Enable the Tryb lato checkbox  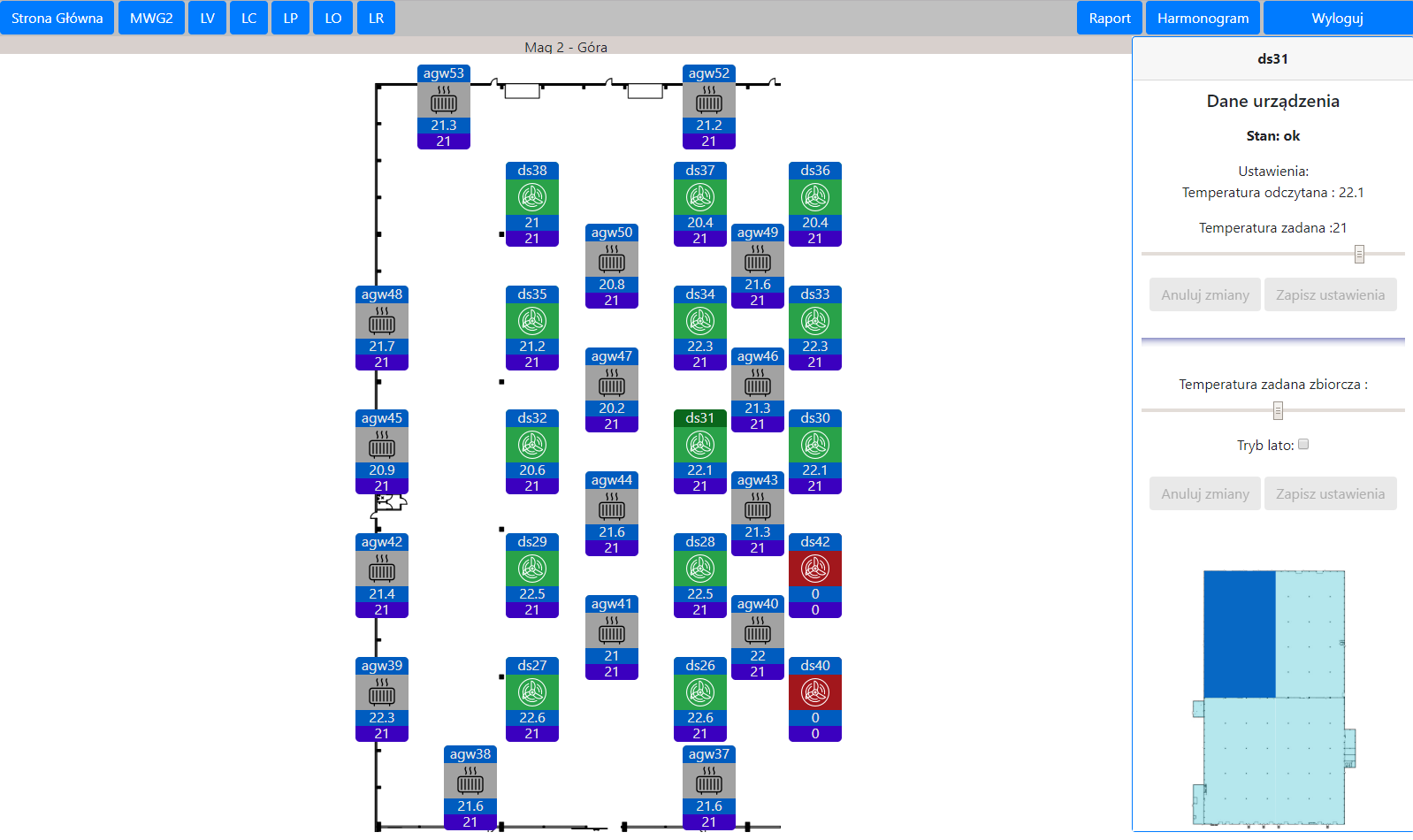[x=1302, y=445]
